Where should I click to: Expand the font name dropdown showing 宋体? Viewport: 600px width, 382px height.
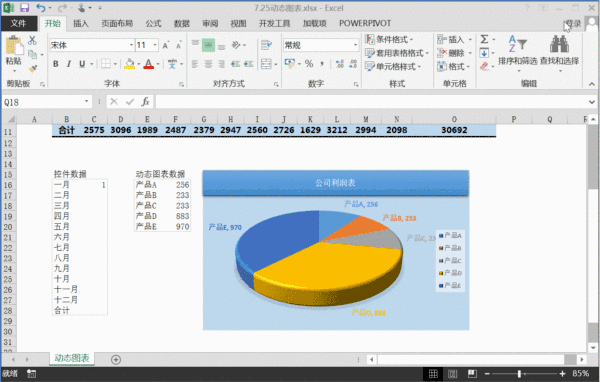pyautogui.click(x=131, y=45)
